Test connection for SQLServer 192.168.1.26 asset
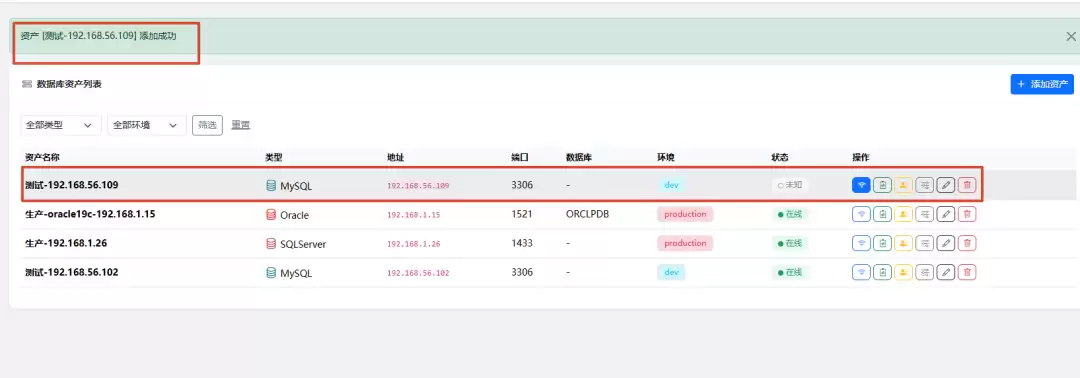This screenshot has height=378, width=1080. click(x=861, y=243)
